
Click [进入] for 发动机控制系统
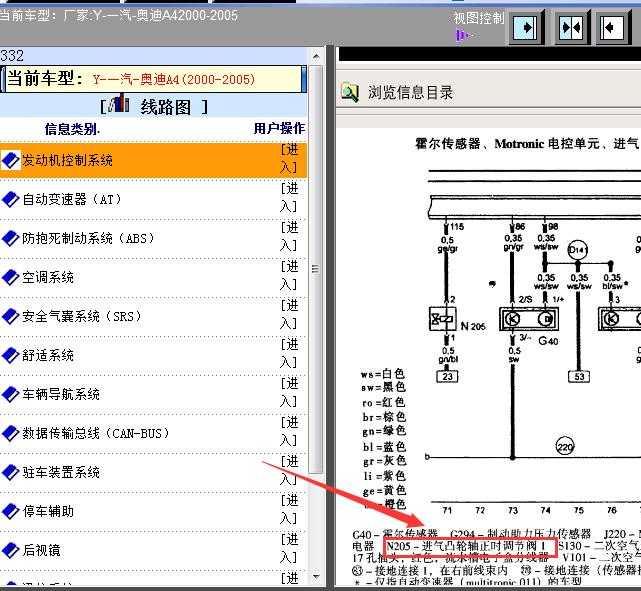(289, 159)
